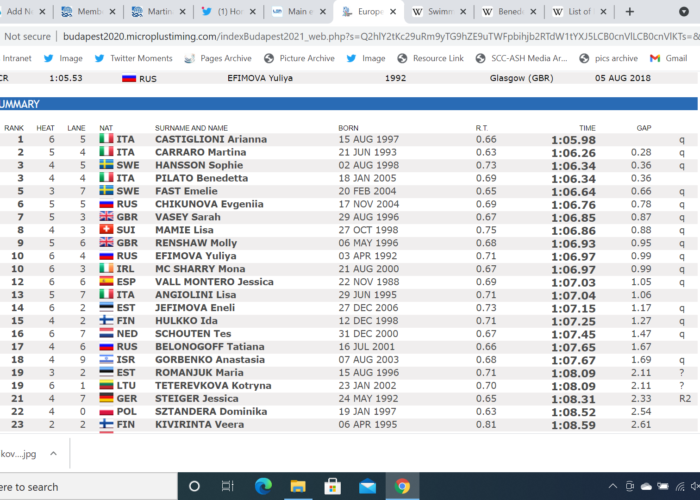Open Microsoft Edge from the taskbar
This screenshot has width=700, height=500.
point(263,487)
